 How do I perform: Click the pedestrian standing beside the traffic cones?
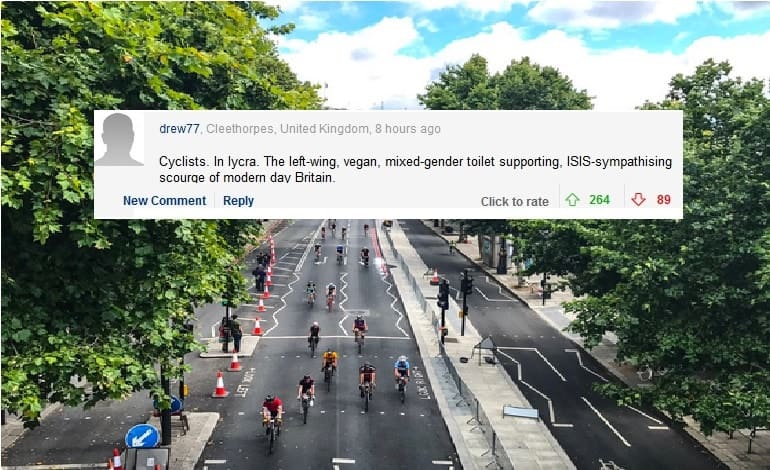click(236, 333)
